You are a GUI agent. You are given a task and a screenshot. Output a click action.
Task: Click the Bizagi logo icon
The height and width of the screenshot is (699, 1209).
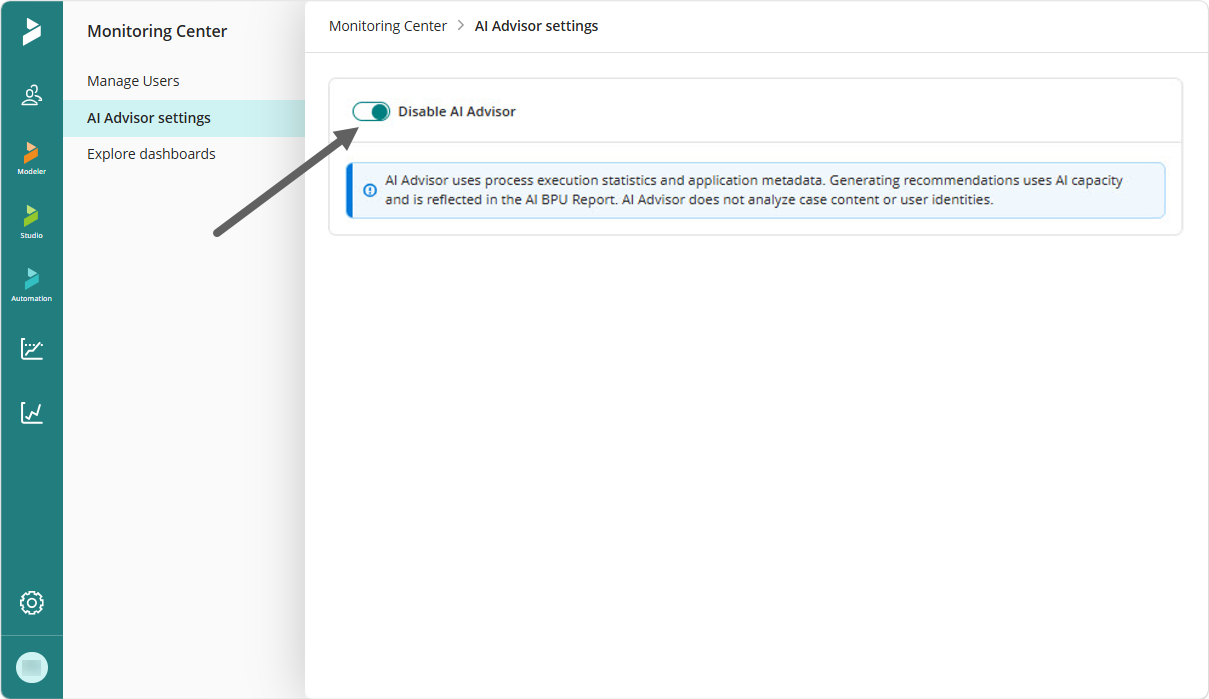32,31
